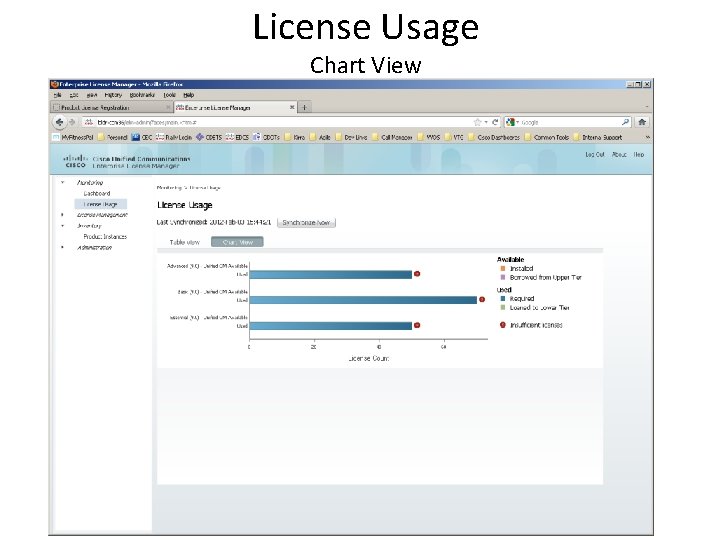Click the insufficient warning icon beside Advanced bar
720x540 pixels.
coord(417,274)
